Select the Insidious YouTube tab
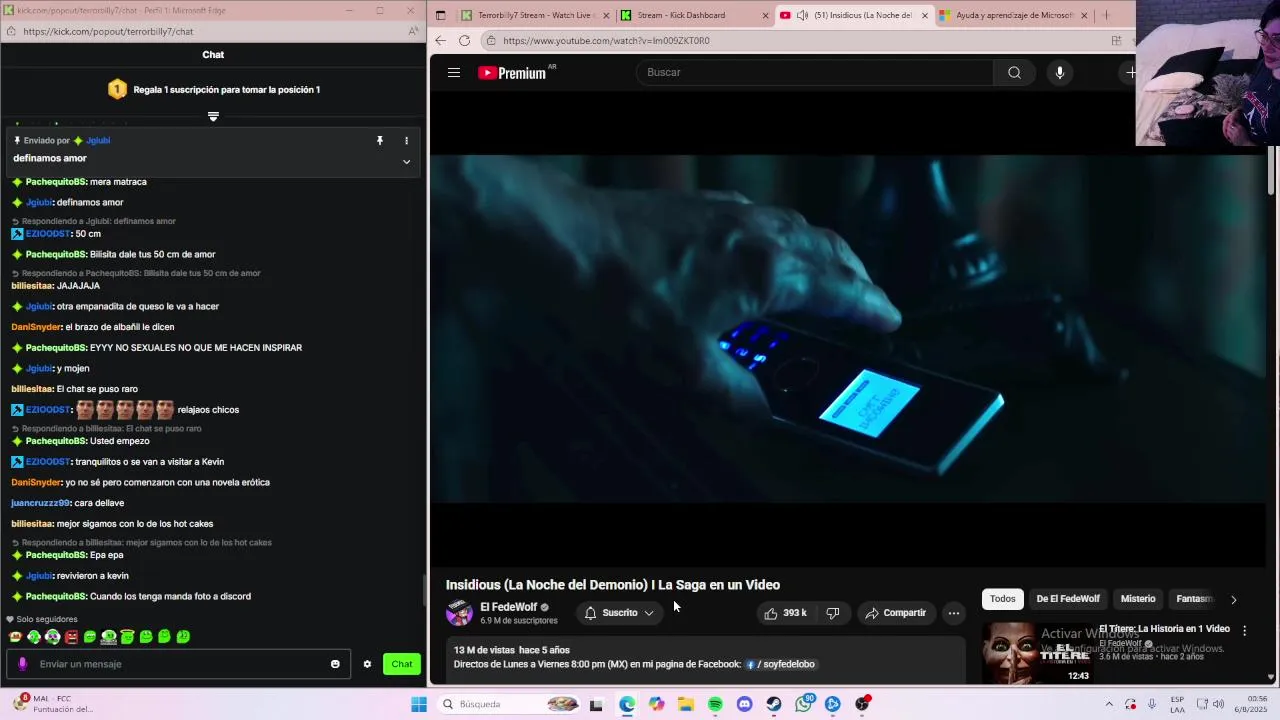 click(x=854, y=15)
